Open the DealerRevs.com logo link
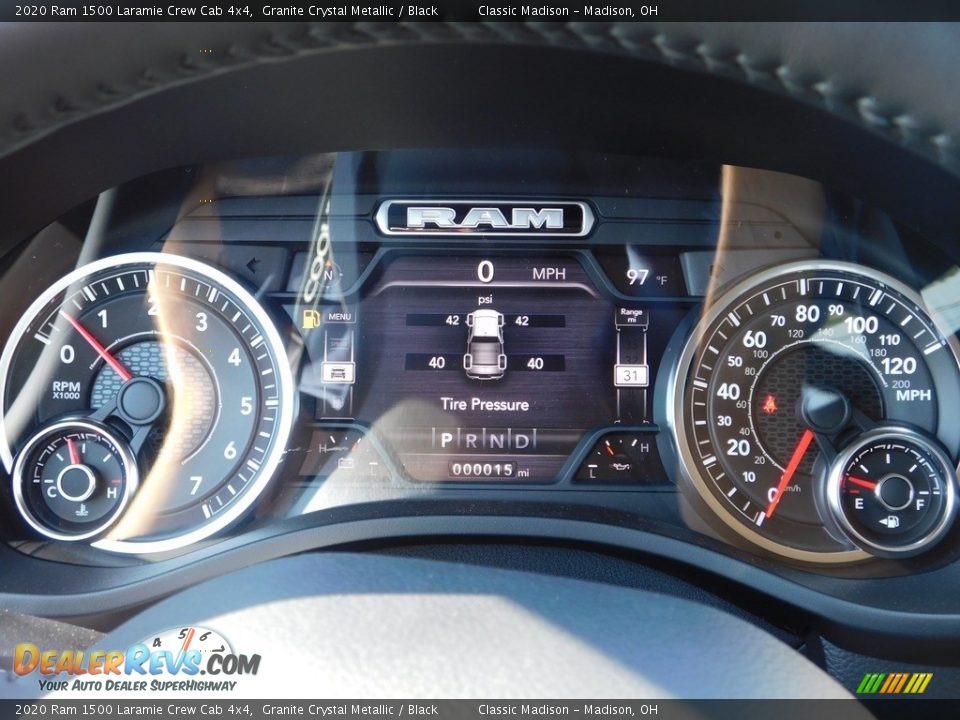 click(135, 662)
